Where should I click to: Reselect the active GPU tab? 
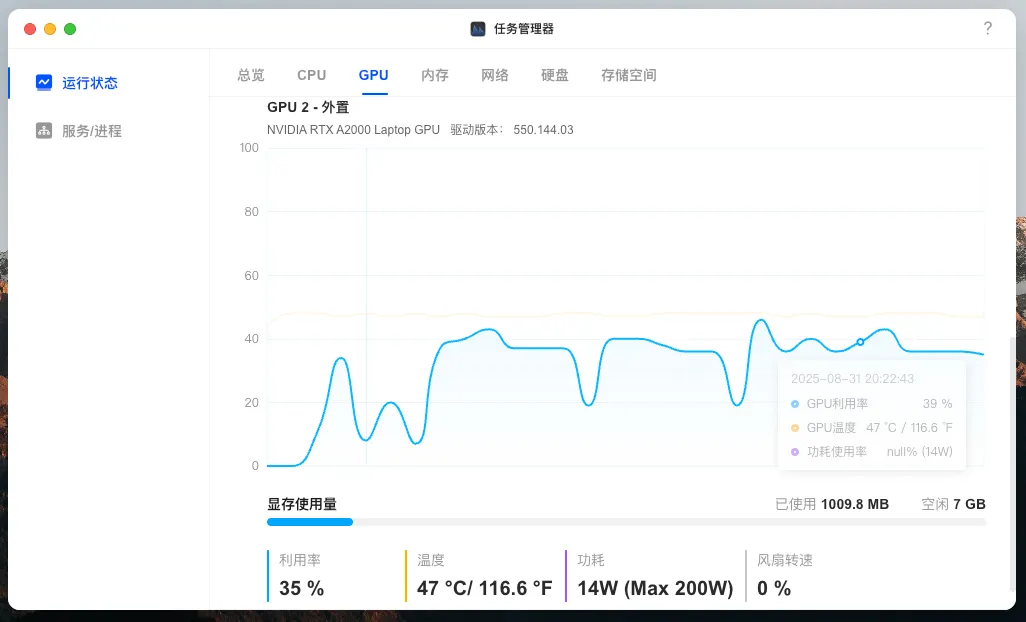coord(373,74)
